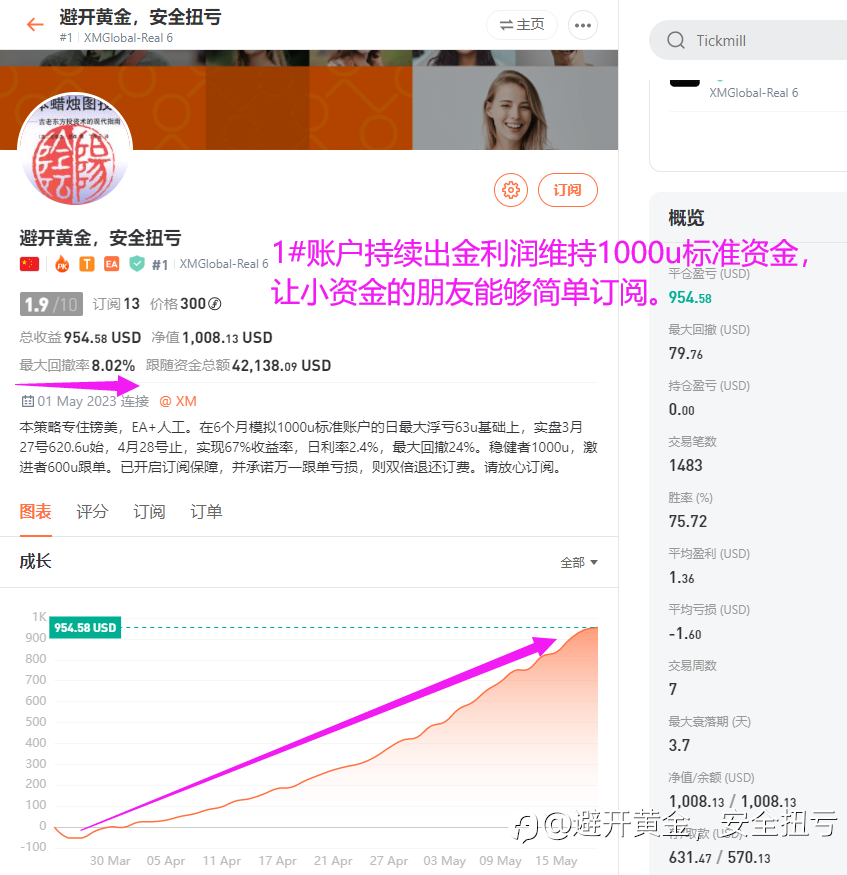Image resolution: width=847 pixels, height=875 pixels.
Task: Select the 图表 tab
Action: [36, 512]
